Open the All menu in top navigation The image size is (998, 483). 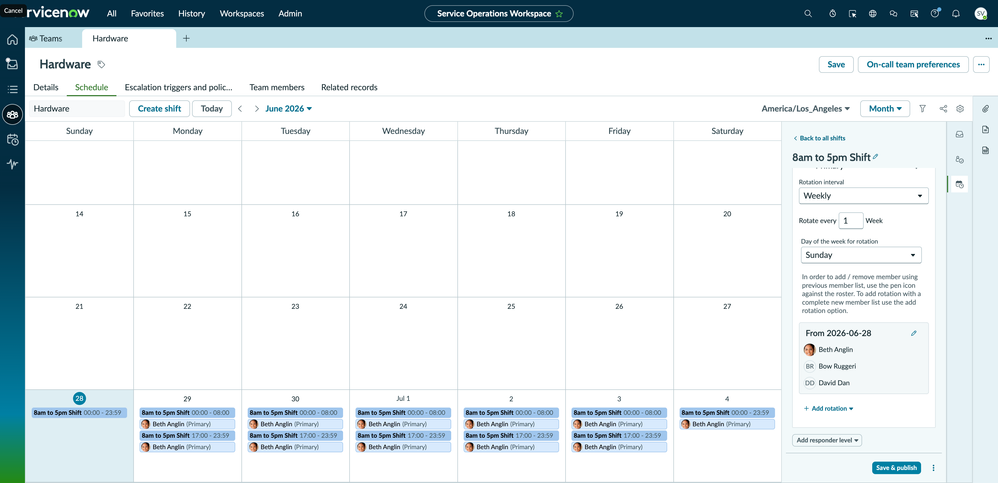click(112, 13)
